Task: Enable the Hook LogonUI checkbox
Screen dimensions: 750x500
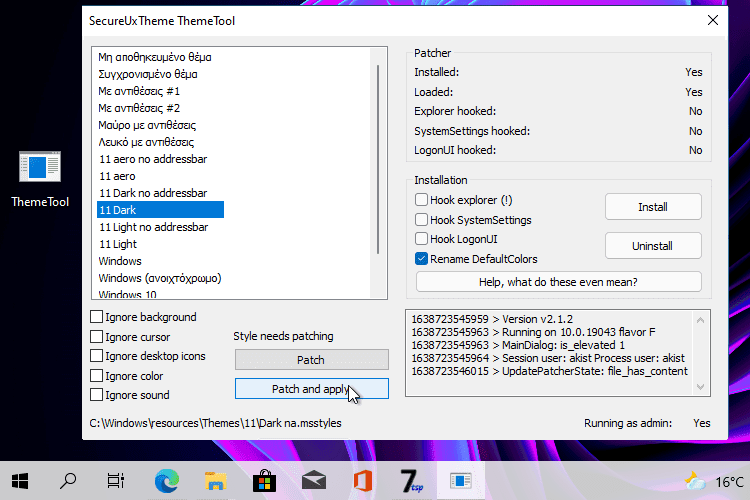Action: click(421, 239)
